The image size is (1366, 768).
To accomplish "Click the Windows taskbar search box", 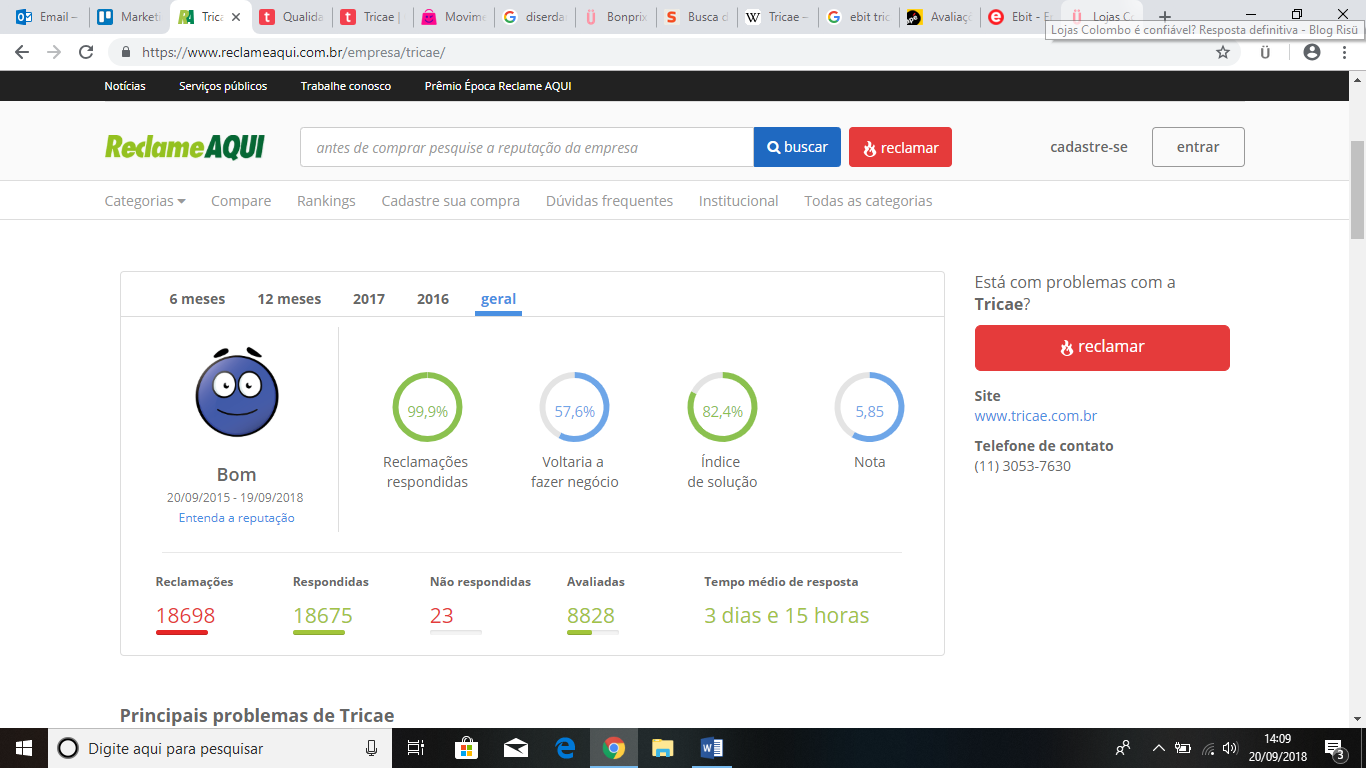I will pyautogui.click(x=220, y=748).
